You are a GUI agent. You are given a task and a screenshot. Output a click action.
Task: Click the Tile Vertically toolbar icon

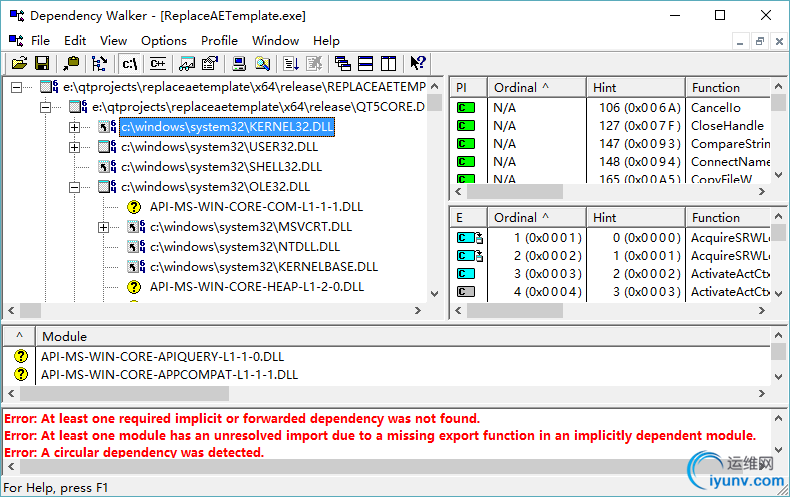388,64
